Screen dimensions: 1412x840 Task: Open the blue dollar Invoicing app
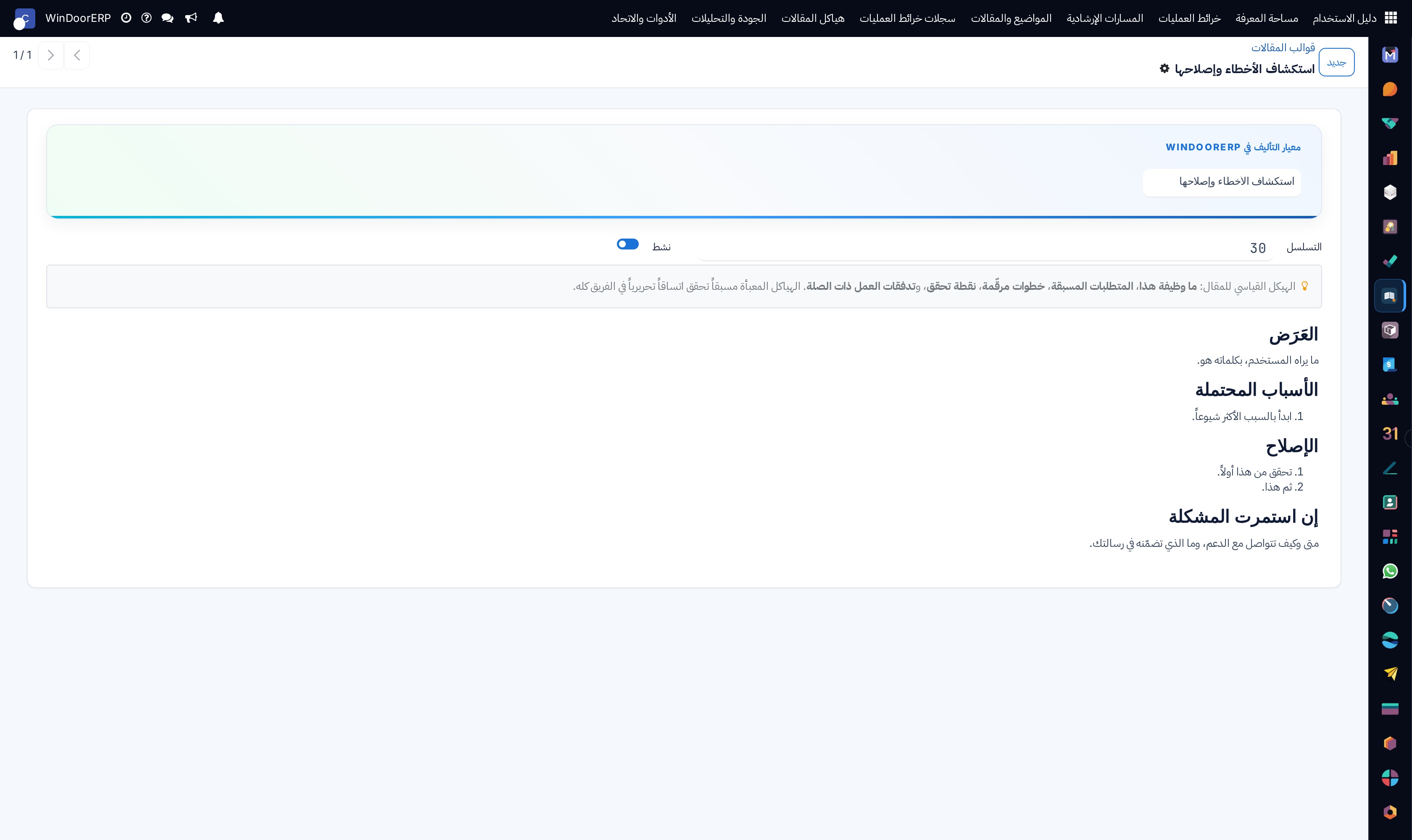[1390, 365]
